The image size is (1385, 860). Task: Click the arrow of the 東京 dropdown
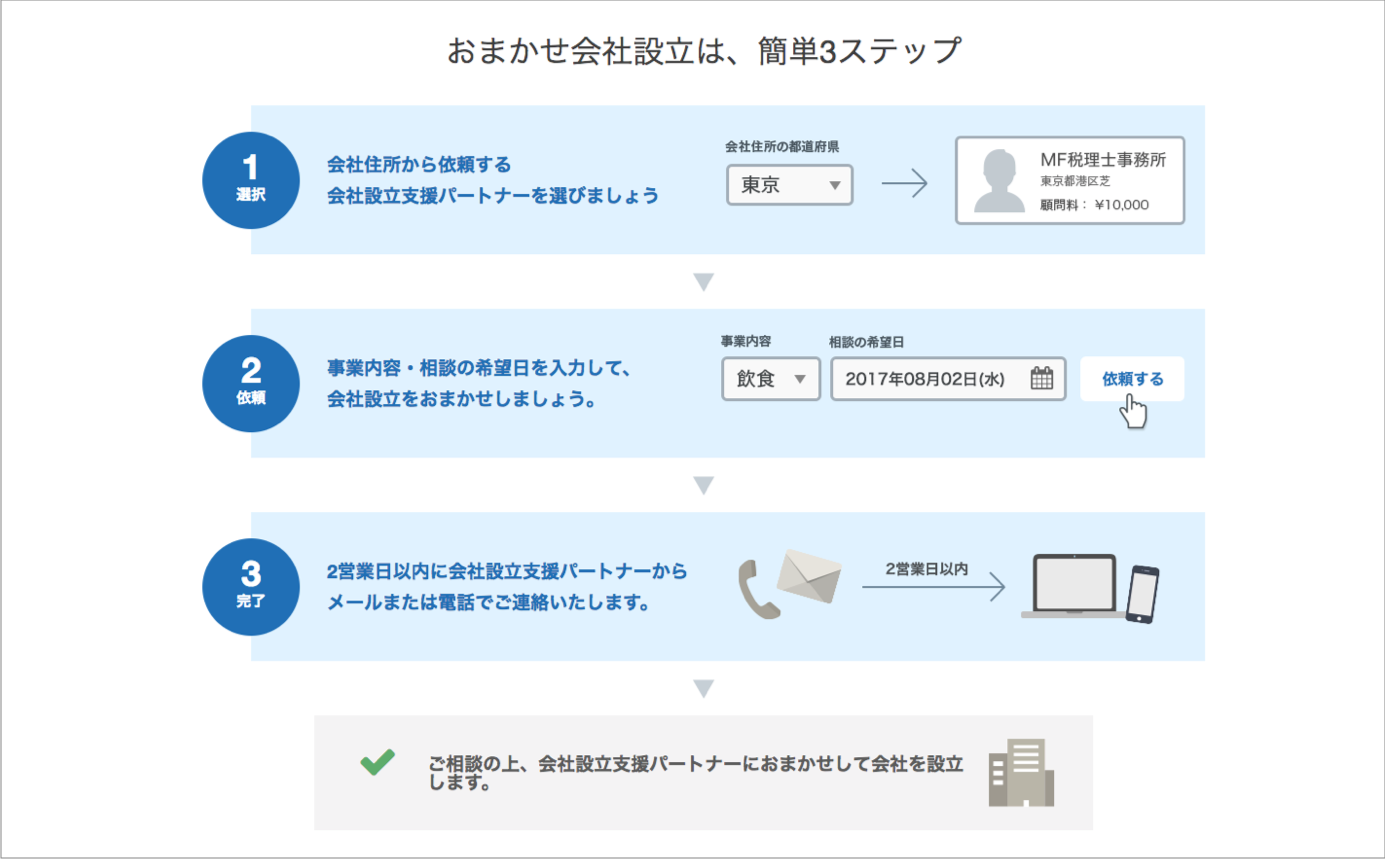coord(834,186)
